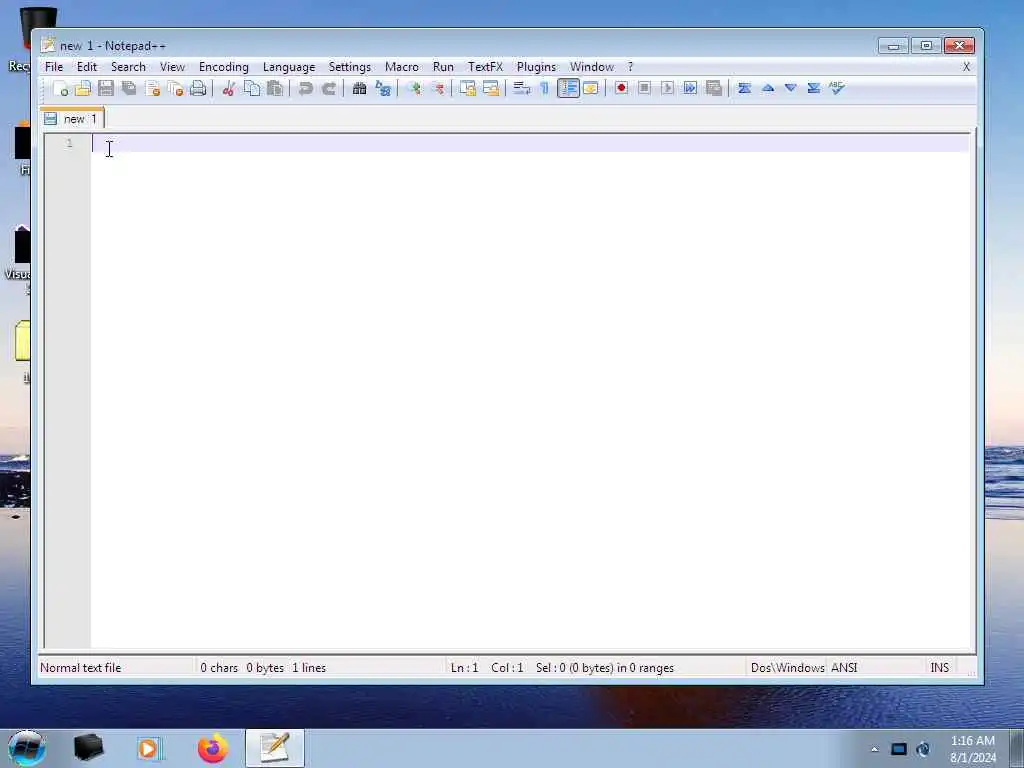Viewport: 1024px width, 768px height.
Task: Start macro recording with red dot
Action: (621, 88)
